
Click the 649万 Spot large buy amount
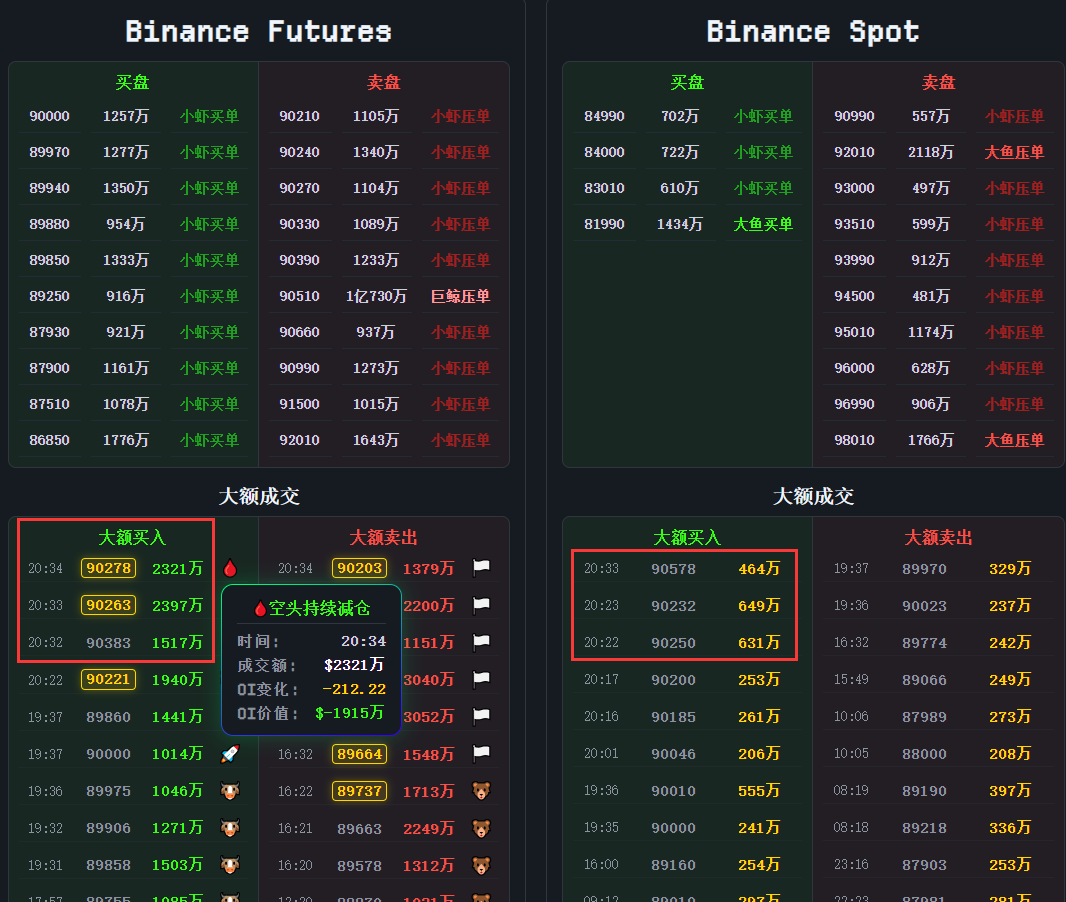pos(759,606)
